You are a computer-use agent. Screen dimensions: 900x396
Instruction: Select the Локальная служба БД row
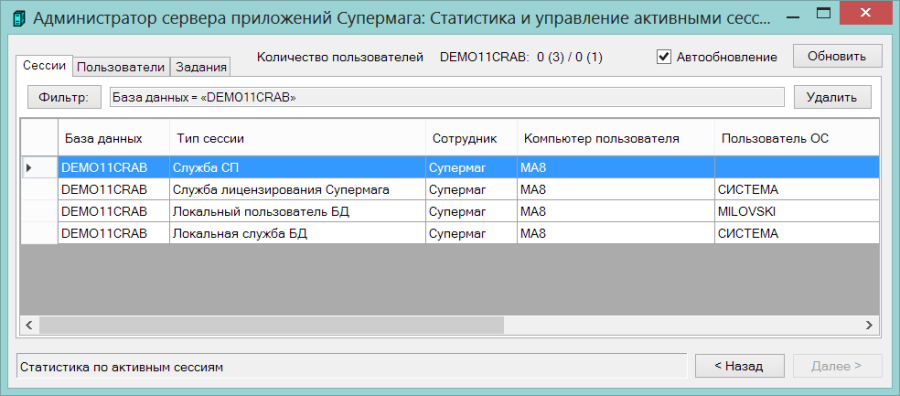click(450, 233)
